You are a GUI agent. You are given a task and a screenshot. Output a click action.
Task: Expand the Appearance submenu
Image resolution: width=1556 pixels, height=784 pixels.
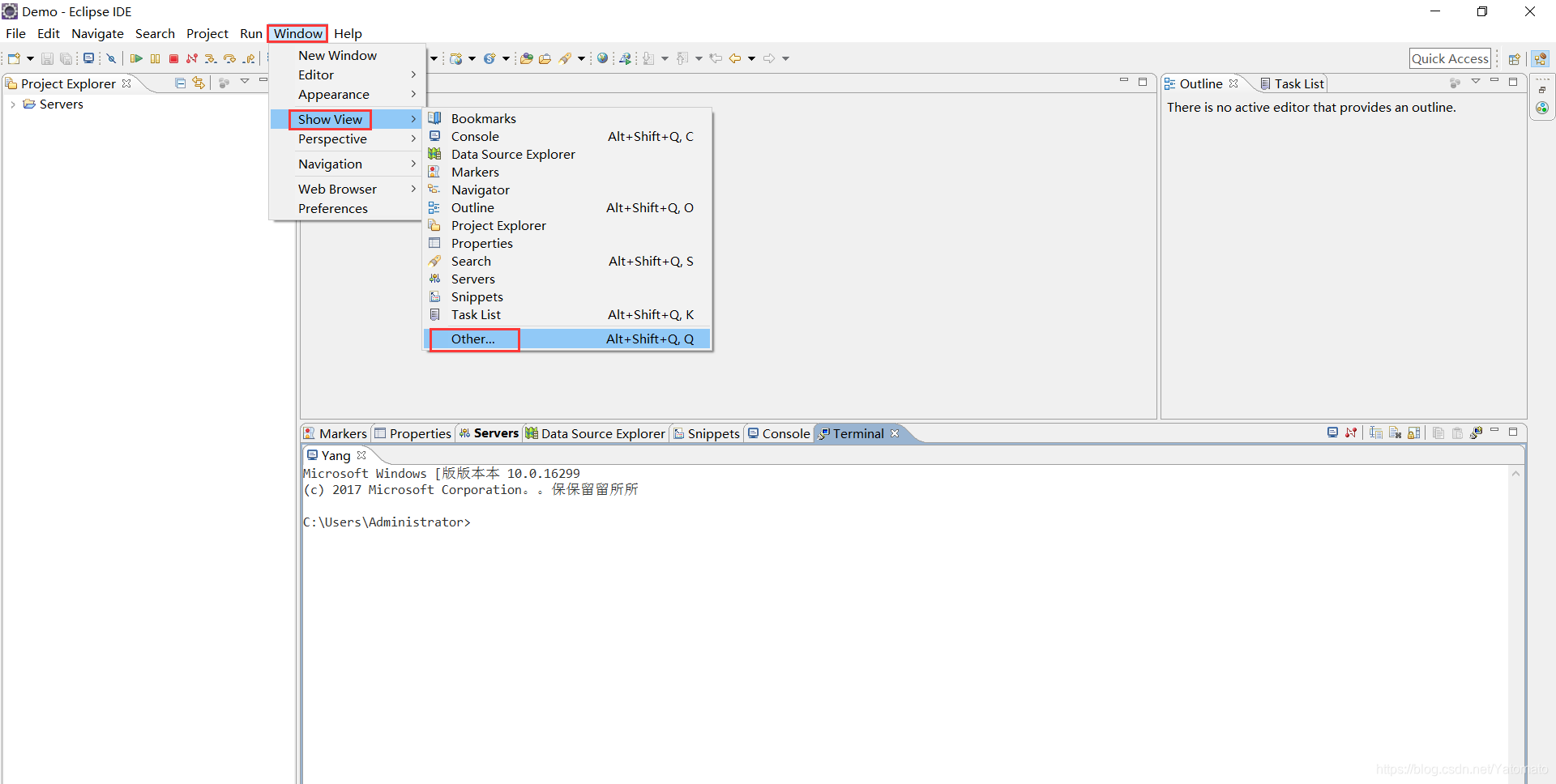(x=347, y=94)
